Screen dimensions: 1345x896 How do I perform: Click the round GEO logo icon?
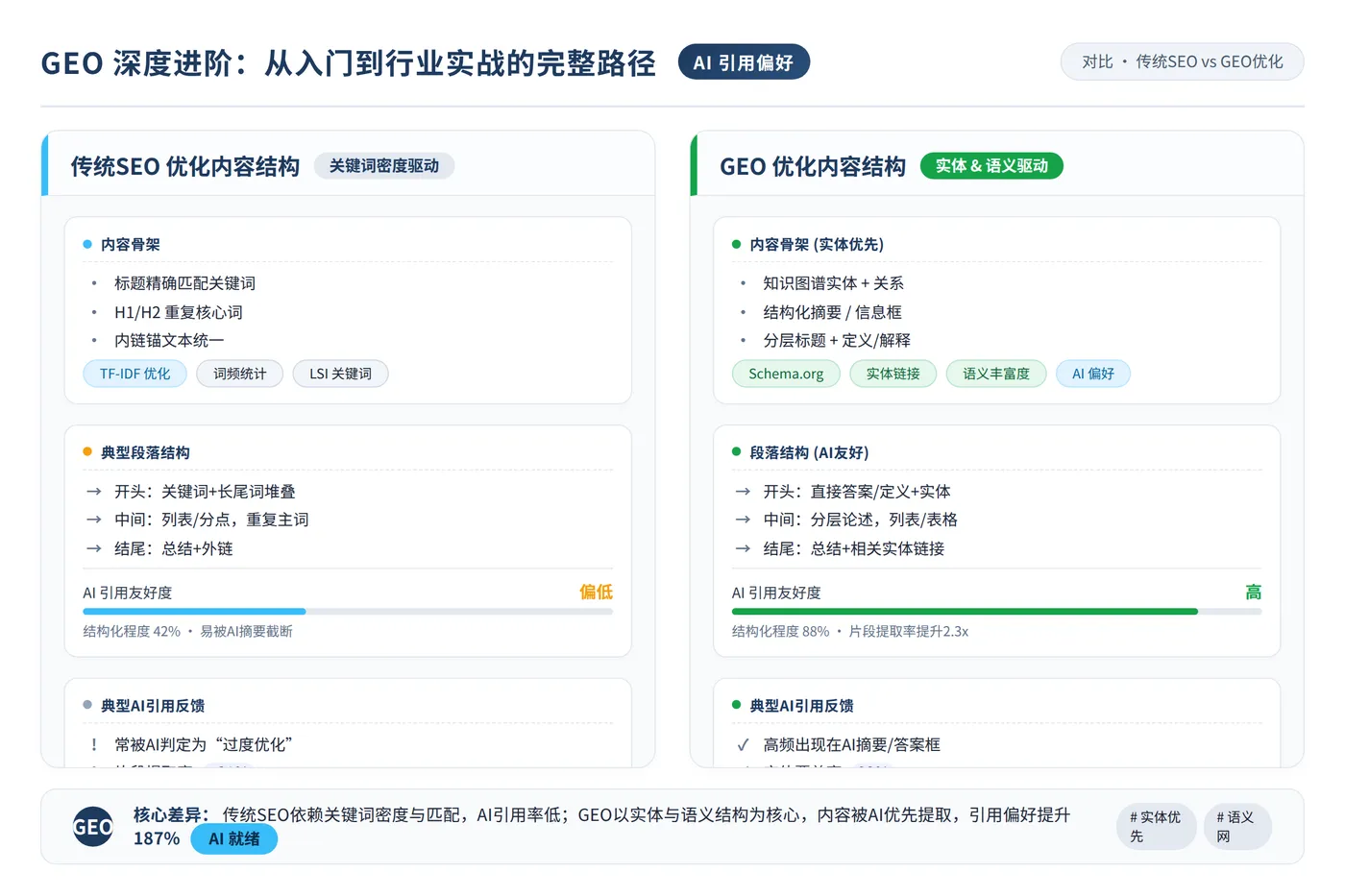93,827
